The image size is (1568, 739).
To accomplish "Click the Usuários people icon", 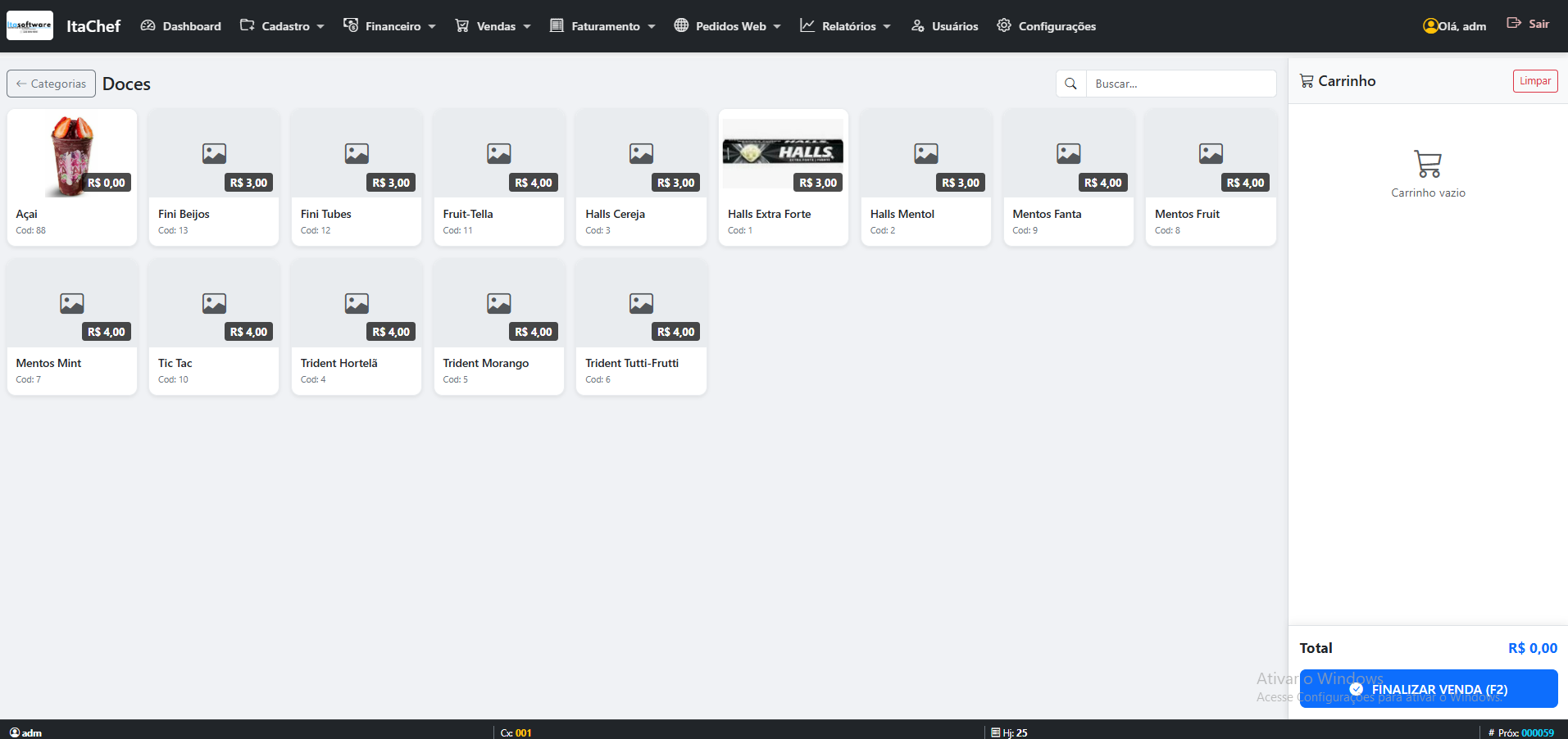I will (918, 26).
